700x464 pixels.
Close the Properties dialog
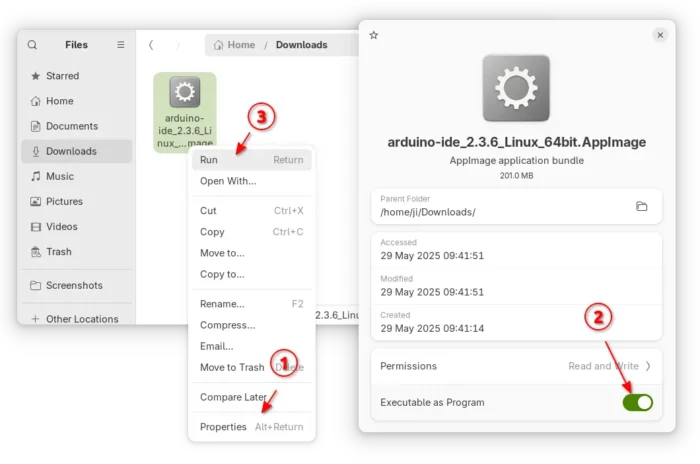pyautogui.click(x=660, y=35)
